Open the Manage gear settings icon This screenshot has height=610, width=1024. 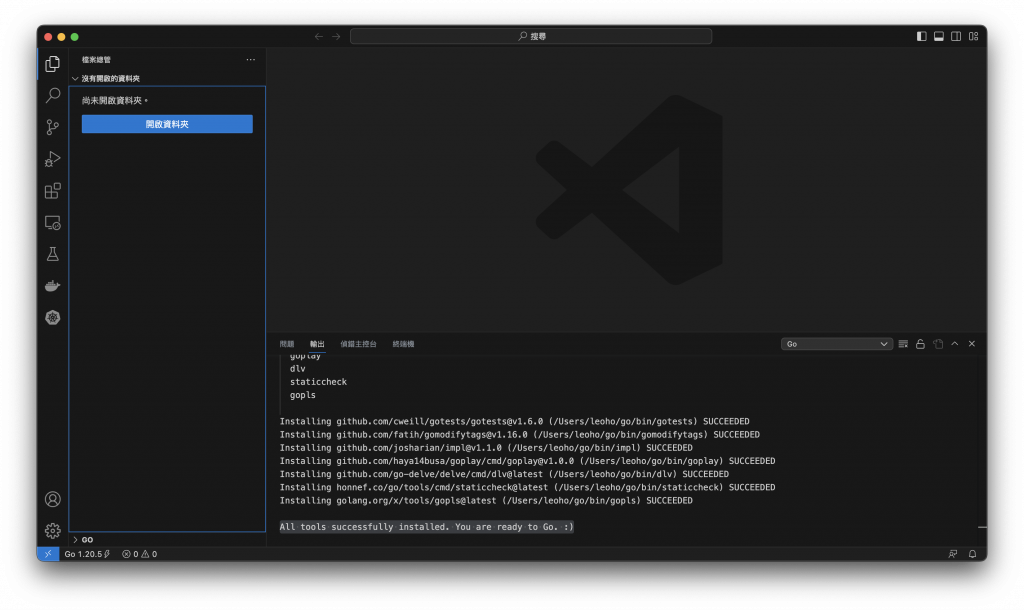53,531
